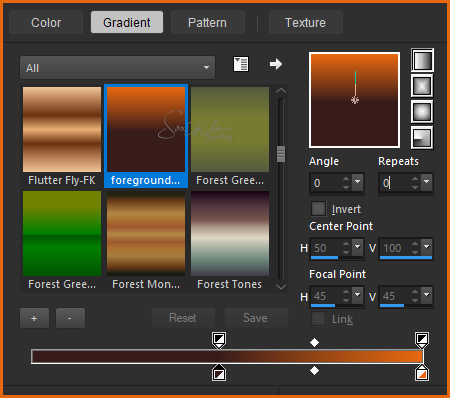Select the rectangular gradient style icon
Image resolution: width=450 pixels, height=398 pixels.
click(422, 86)
